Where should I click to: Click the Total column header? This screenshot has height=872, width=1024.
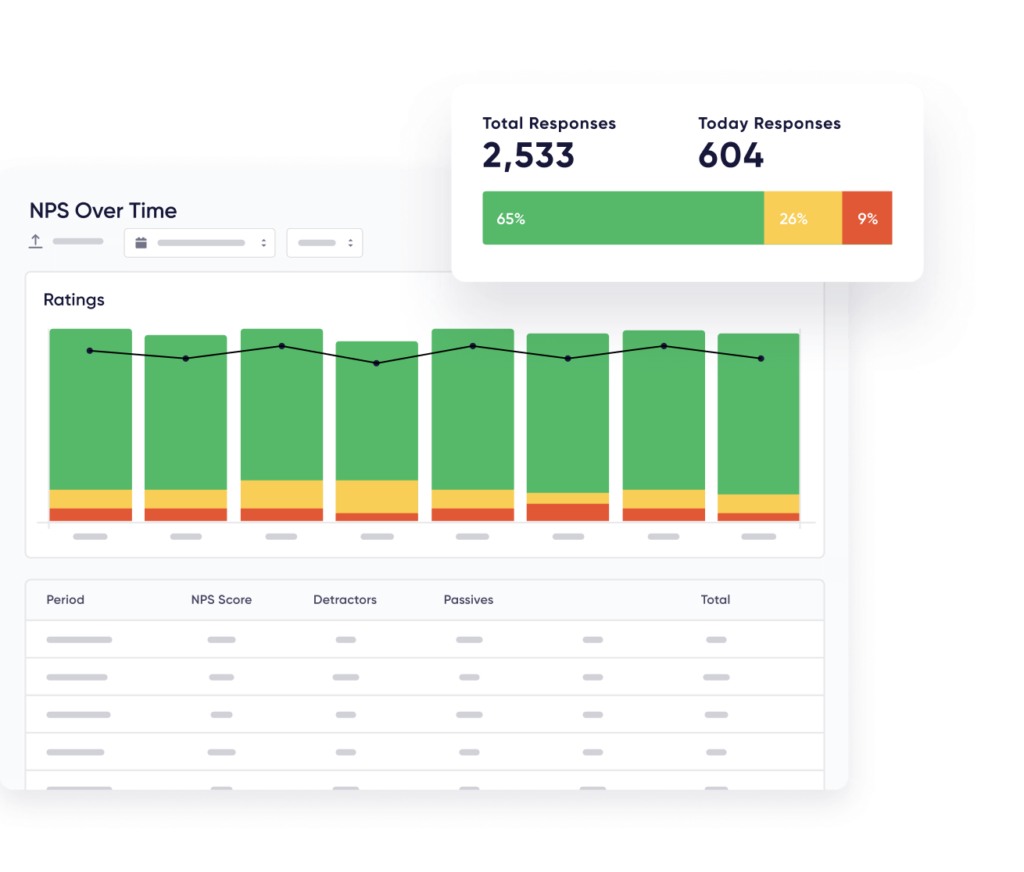(715, 600)
